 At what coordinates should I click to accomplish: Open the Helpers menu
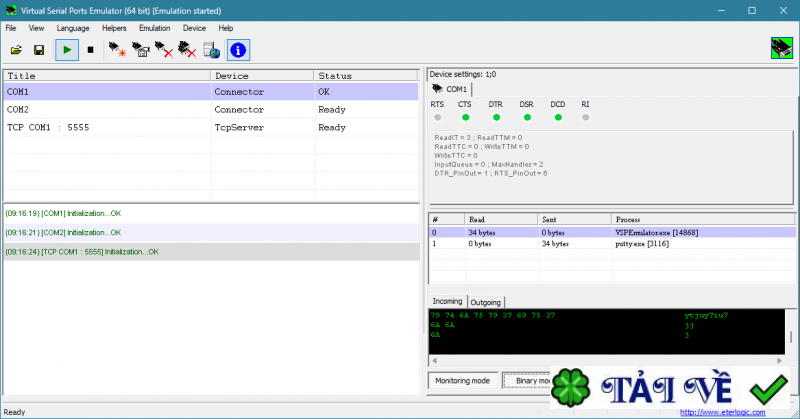click(x=114, y=28)
